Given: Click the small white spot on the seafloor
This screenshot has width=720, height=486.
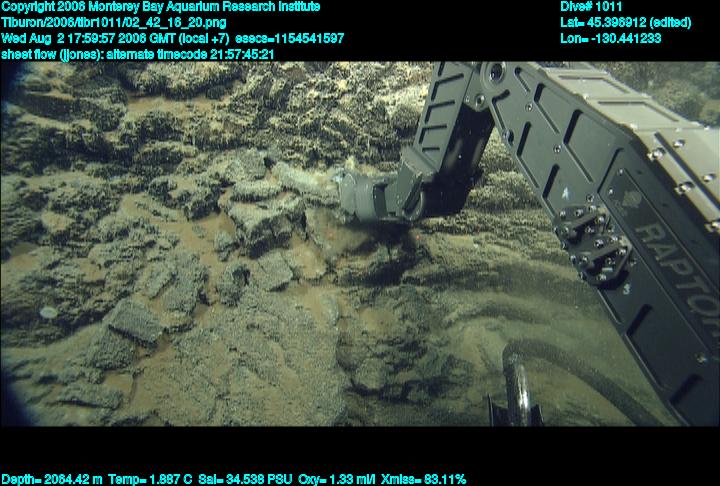Looking at the screenshot, I should (49, 312).
